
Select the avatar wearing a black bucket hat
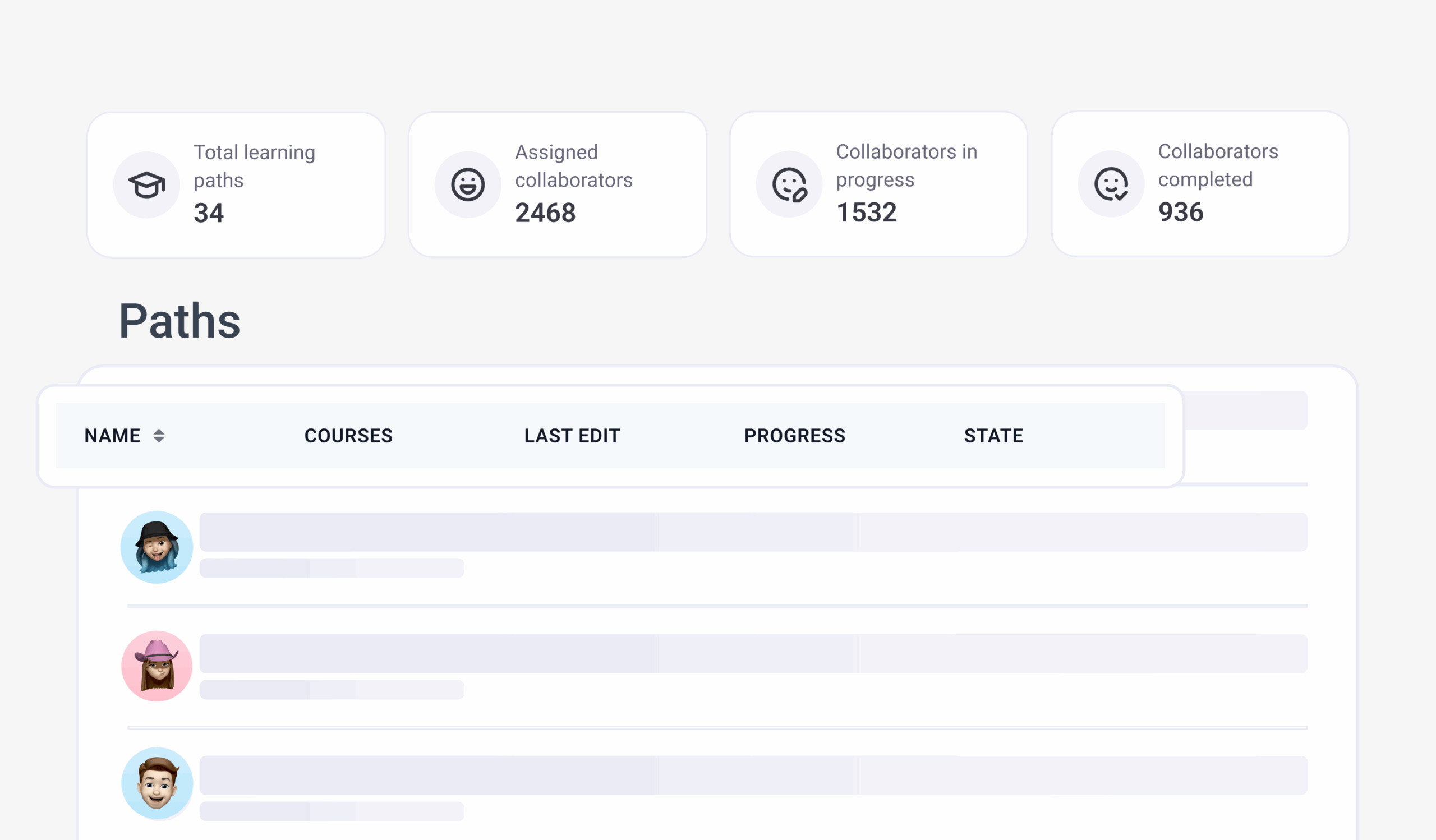pos(157,547)
